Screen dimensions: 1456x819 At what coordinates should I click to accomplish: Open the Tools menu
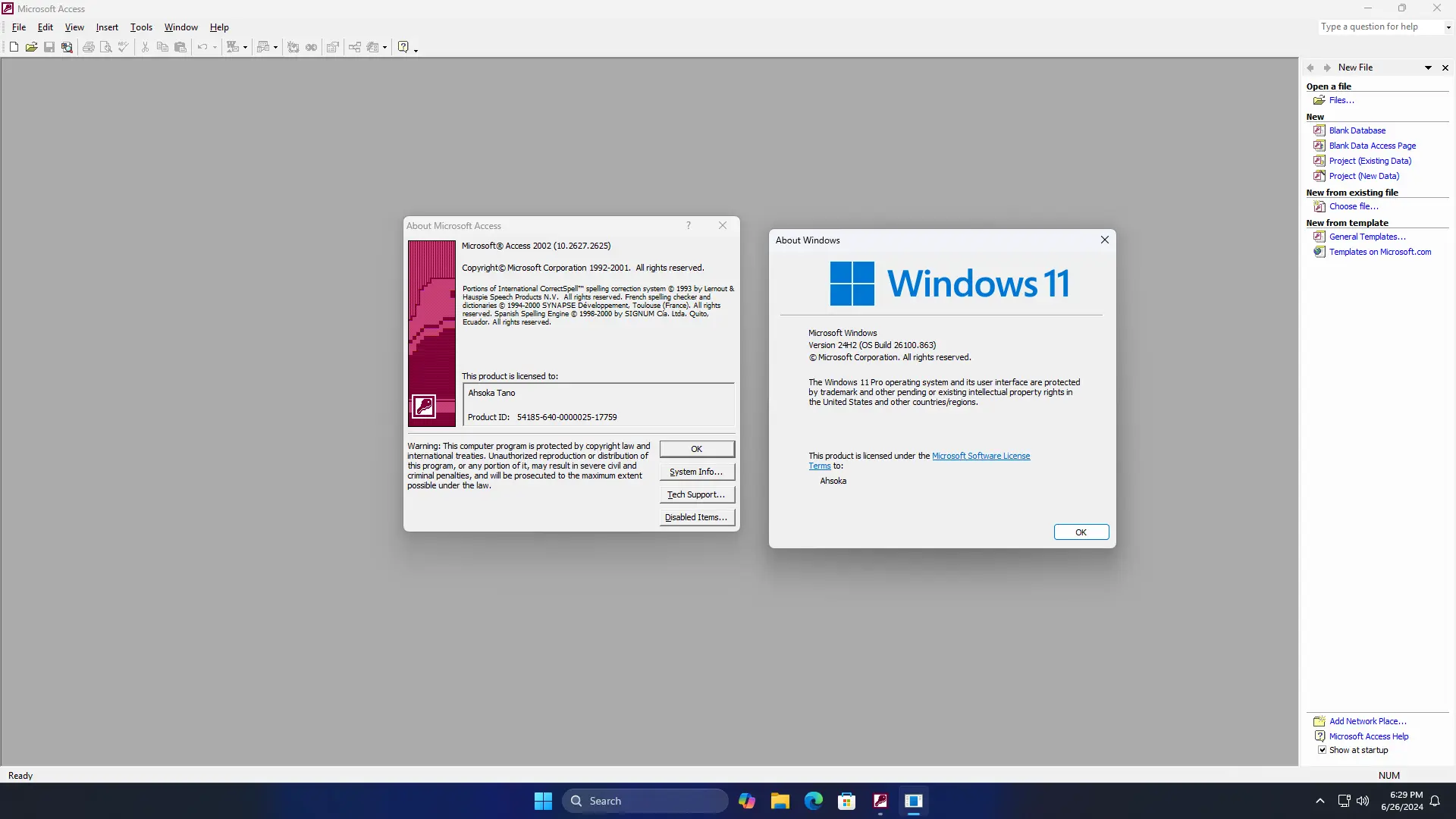coord(141,27)
